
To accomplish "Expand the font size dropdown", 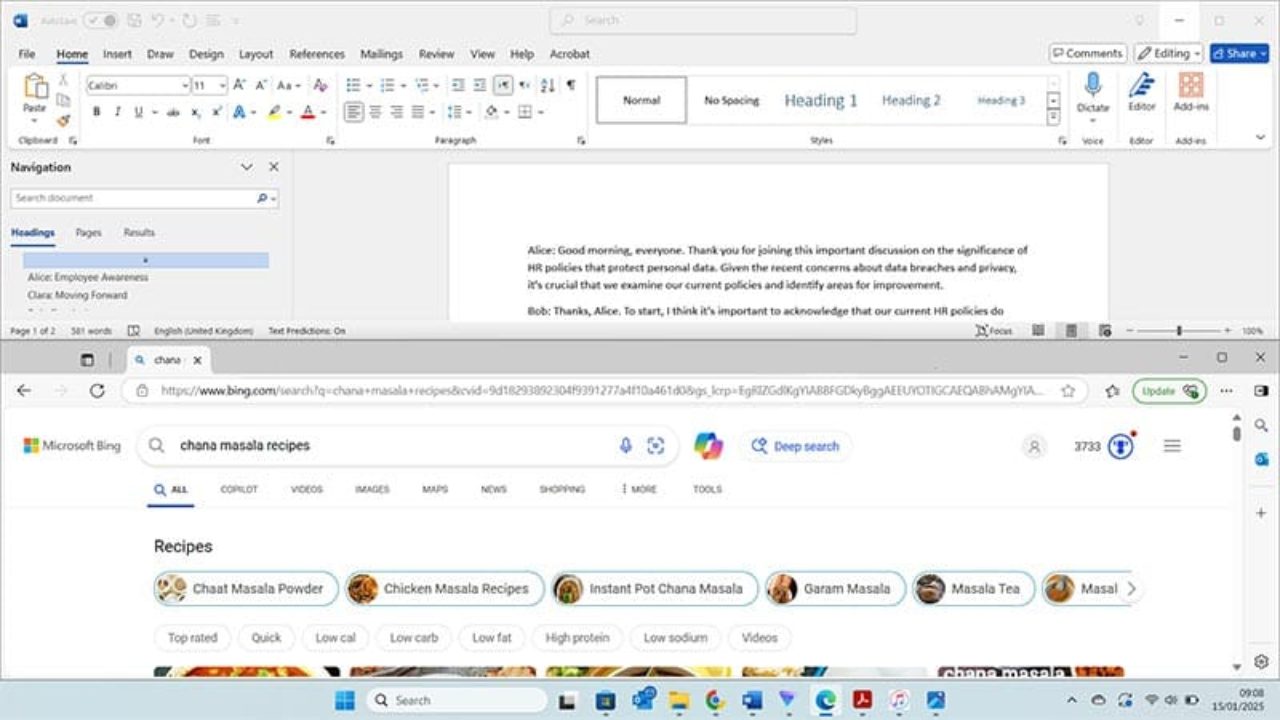I will tap(222, 85).
